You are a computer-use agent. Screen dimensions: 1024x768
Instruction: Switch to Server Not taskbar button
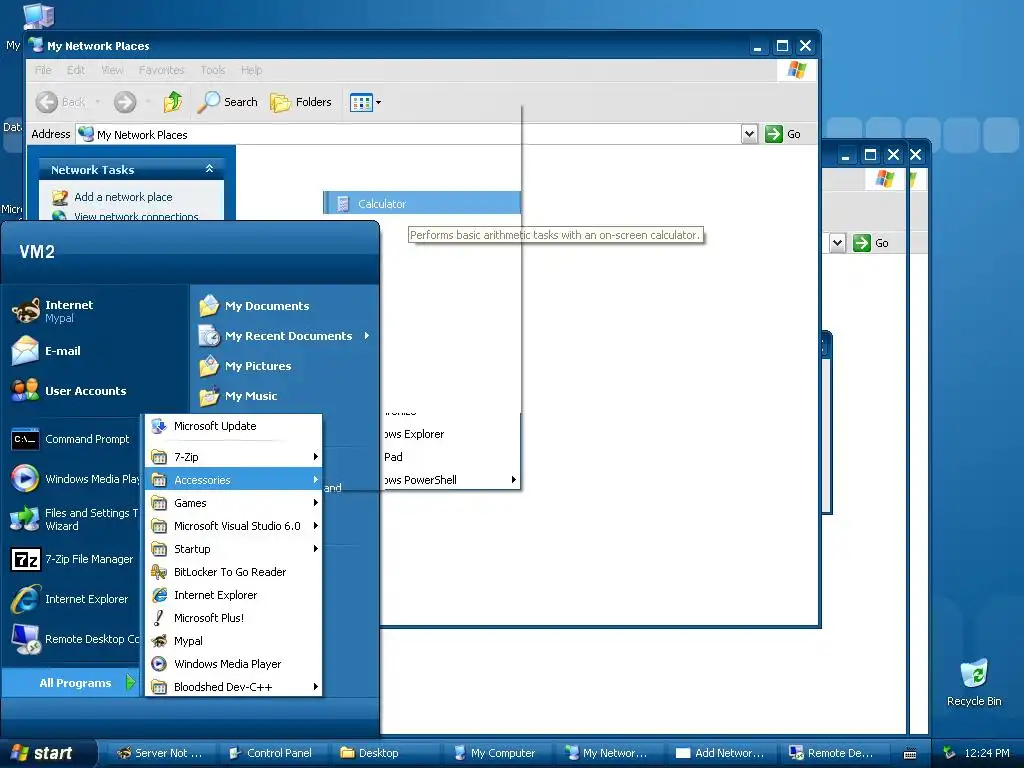click(160, 753)
